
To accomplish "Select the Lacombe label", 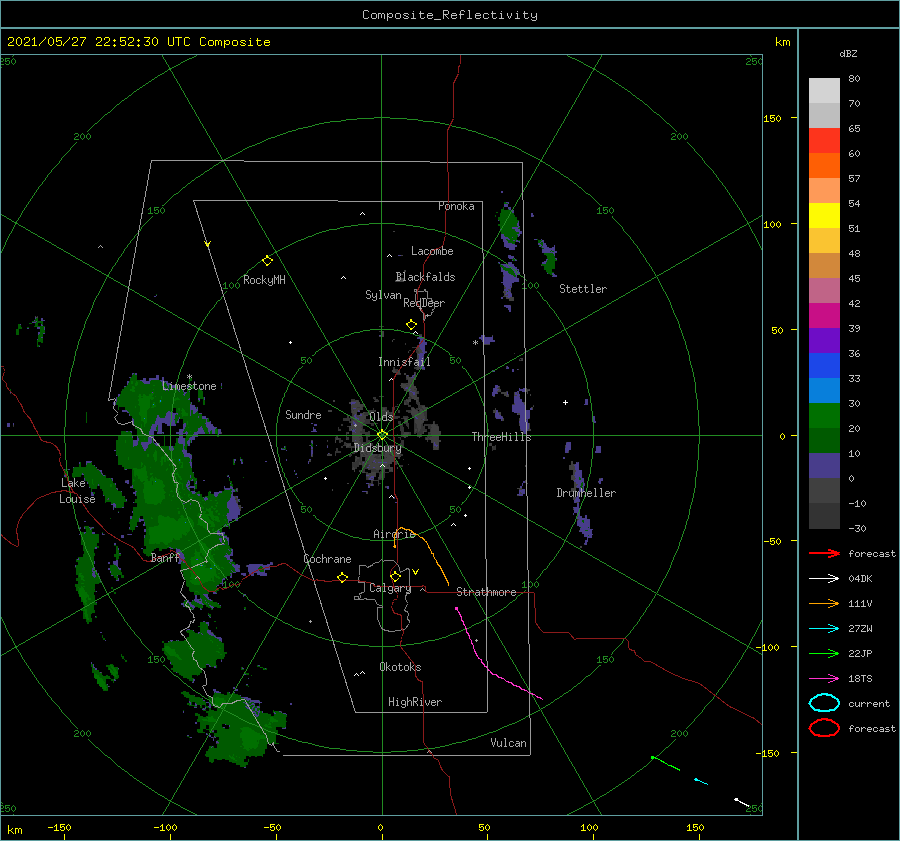I will pyautogui.click(x=432, y=251).
